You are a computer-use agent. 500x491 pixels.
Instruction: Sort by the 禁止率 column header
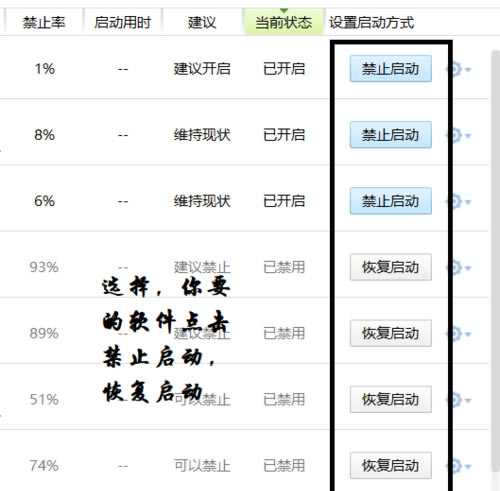point(44,22)
